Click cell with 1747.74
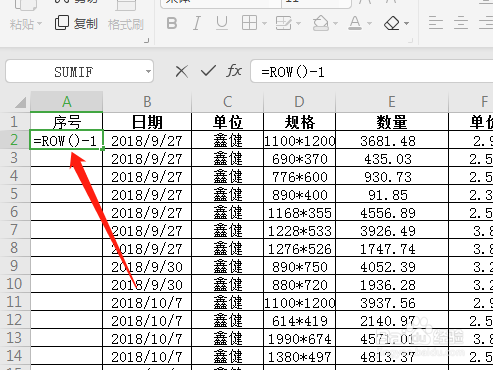The height and width of the screenshot is (370, 493). tap(392, 248)
